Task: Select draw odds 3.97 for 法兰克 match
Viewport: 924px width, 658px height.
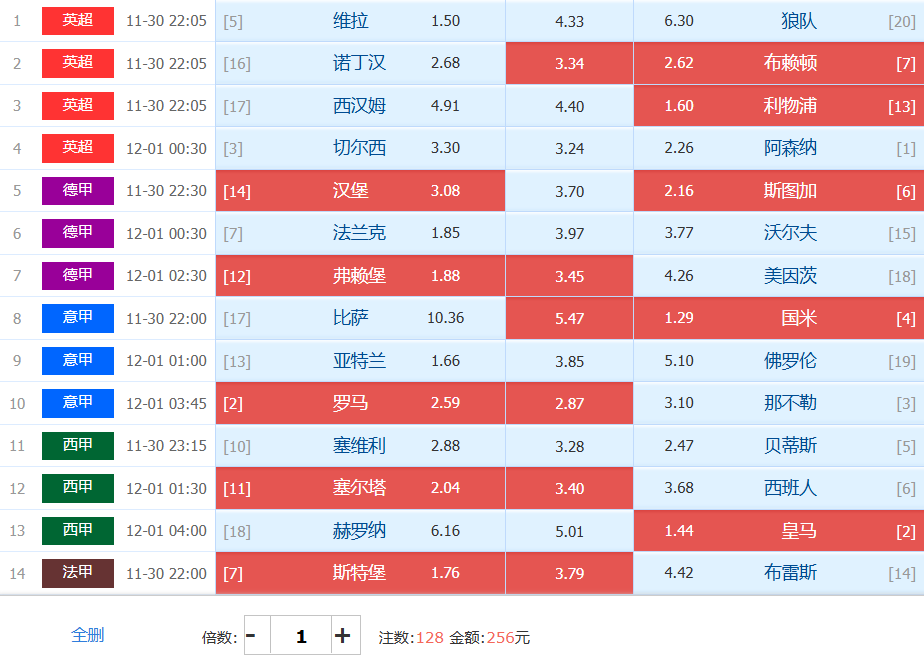Action: pos(569,233)
